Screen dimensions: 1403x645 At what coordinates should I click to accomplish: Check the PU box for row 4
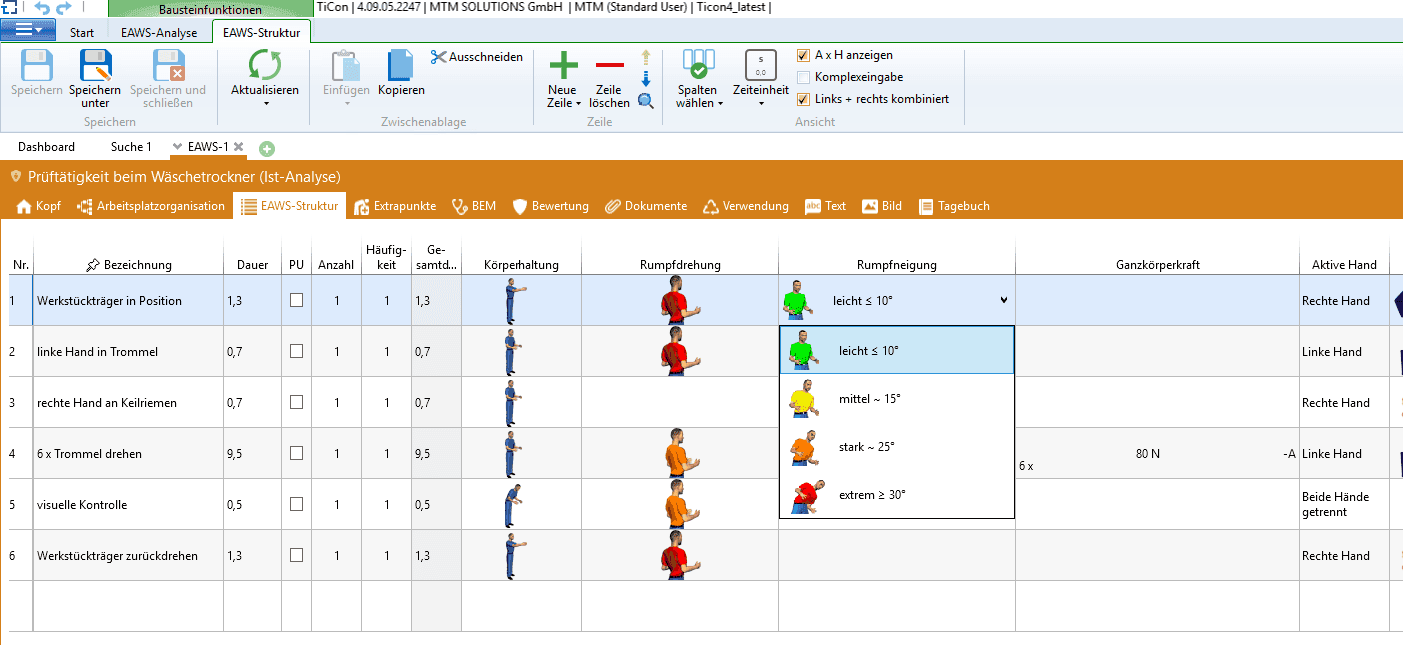coord(296,453)
